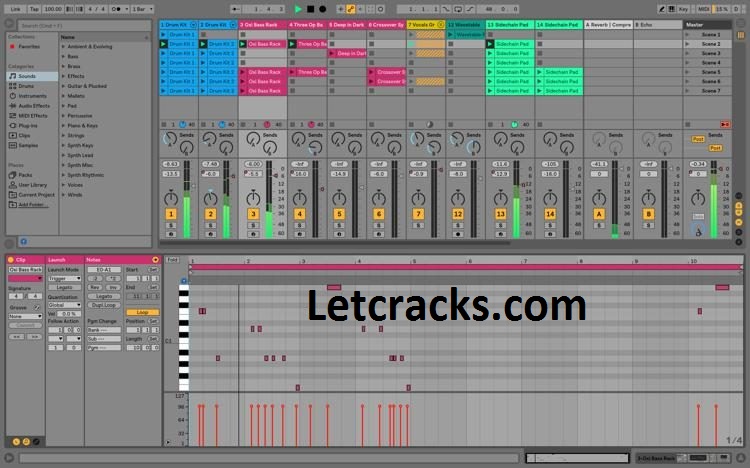Viewport: 750px width, 468px height.
Task: Open the Audio Effects category
Action: click(x=33, y=106)
